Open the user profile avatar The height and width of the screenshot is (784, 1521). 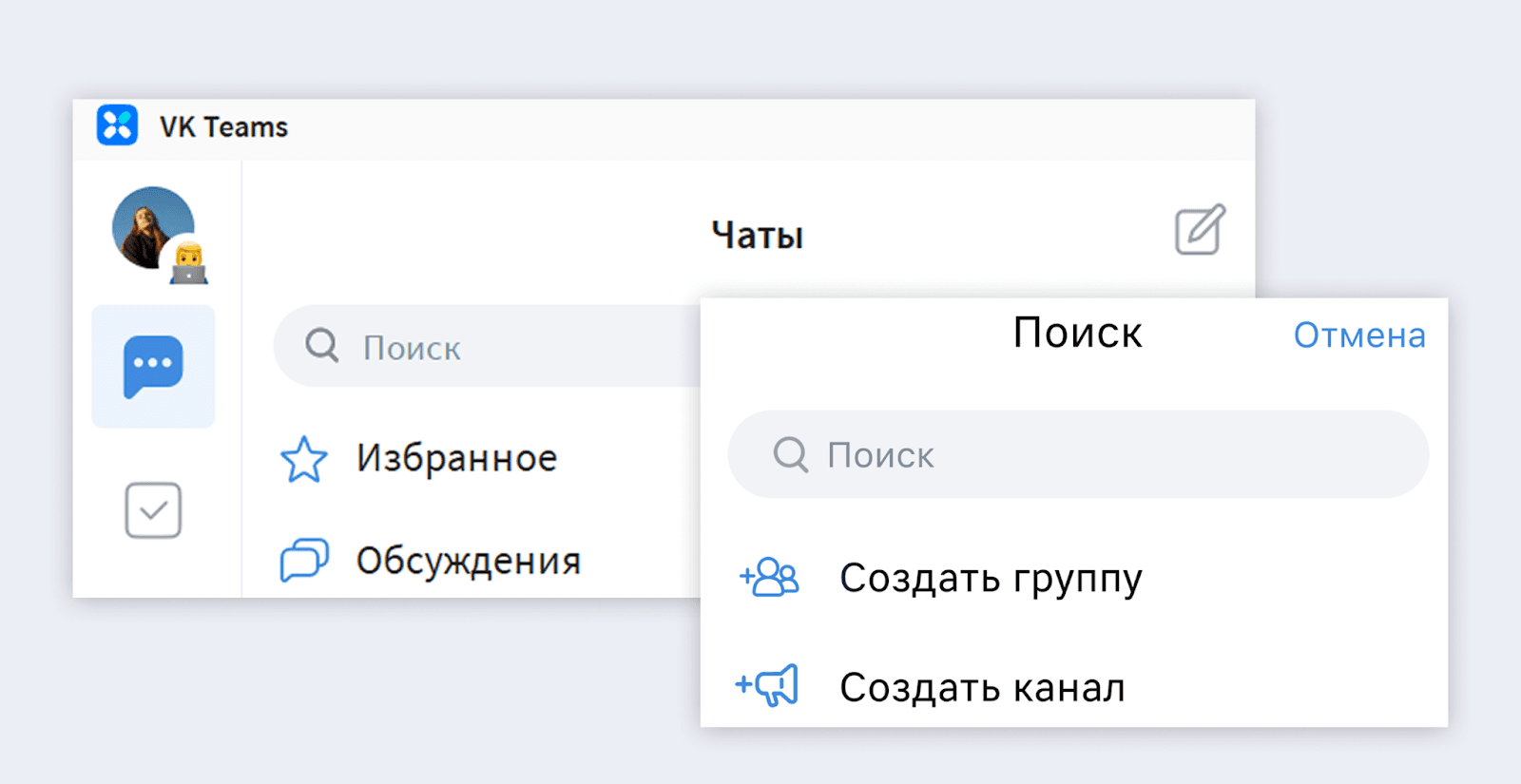coord(150,226)
